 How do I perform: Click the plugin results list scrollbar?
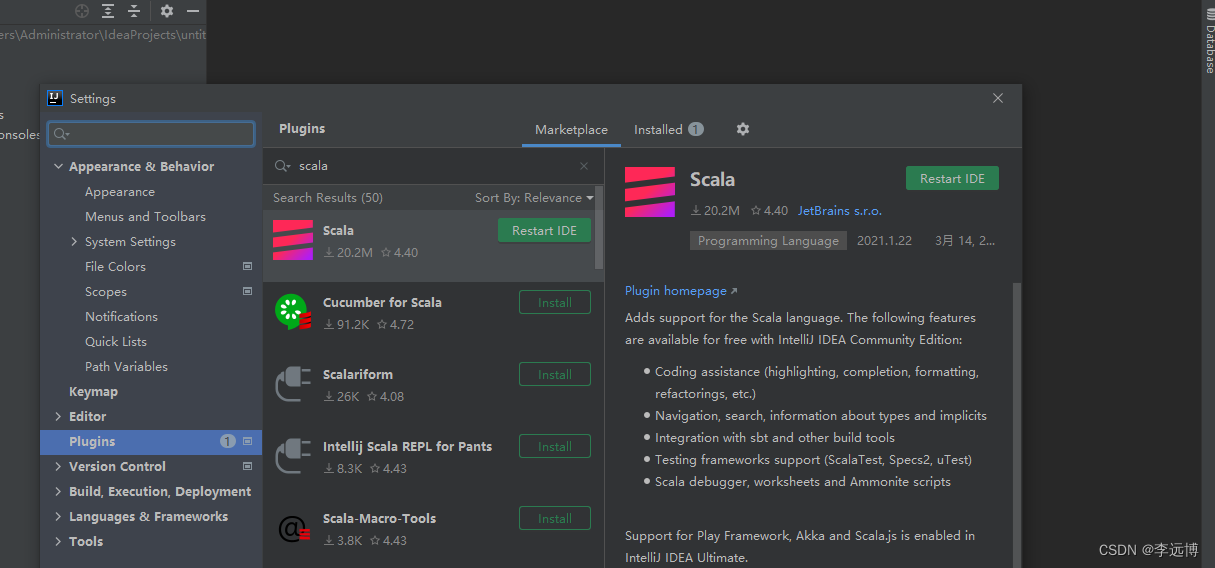coord(599,228)
